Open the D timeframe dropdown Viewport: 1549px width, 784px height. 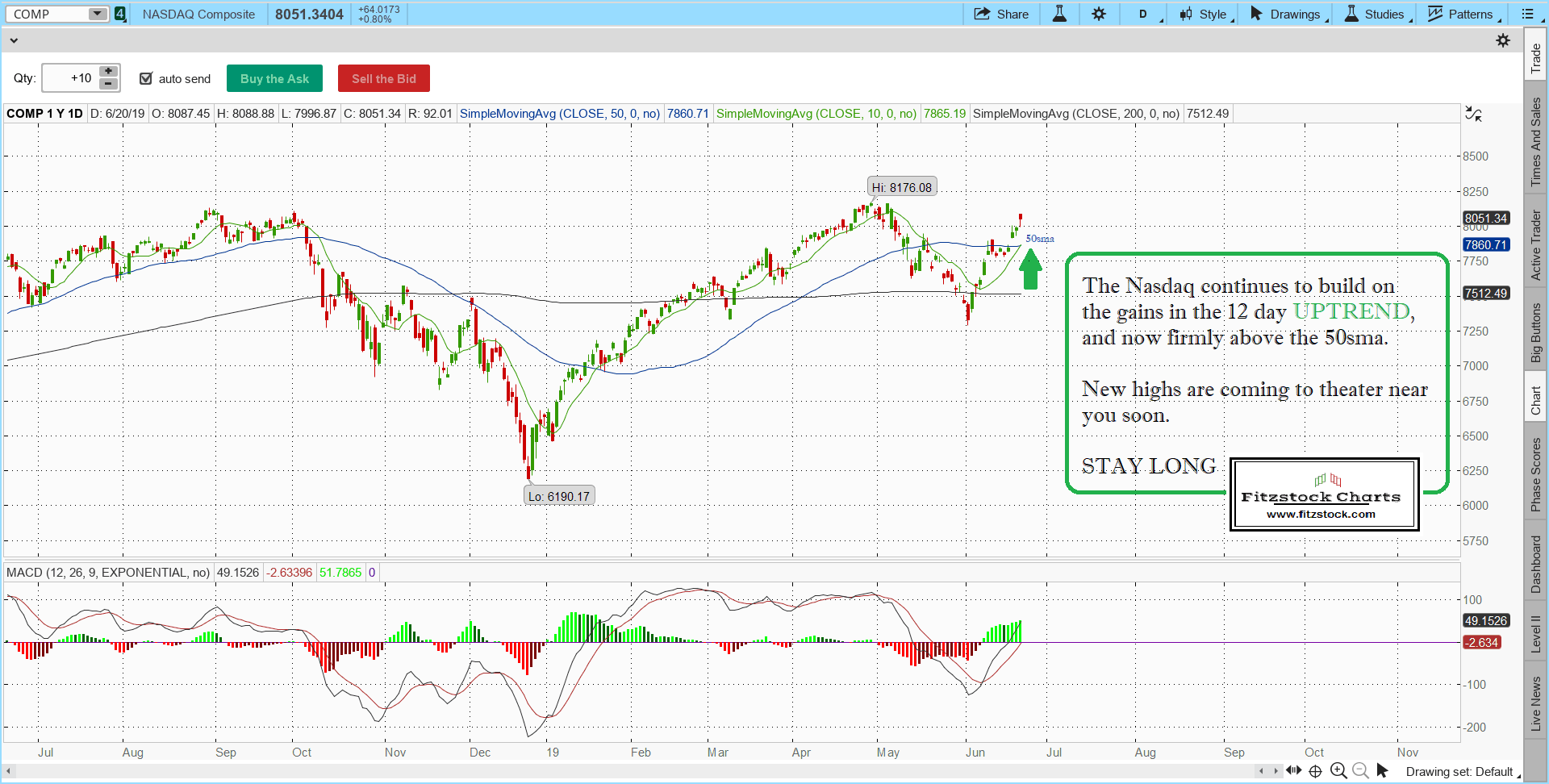pos(1147,14)
